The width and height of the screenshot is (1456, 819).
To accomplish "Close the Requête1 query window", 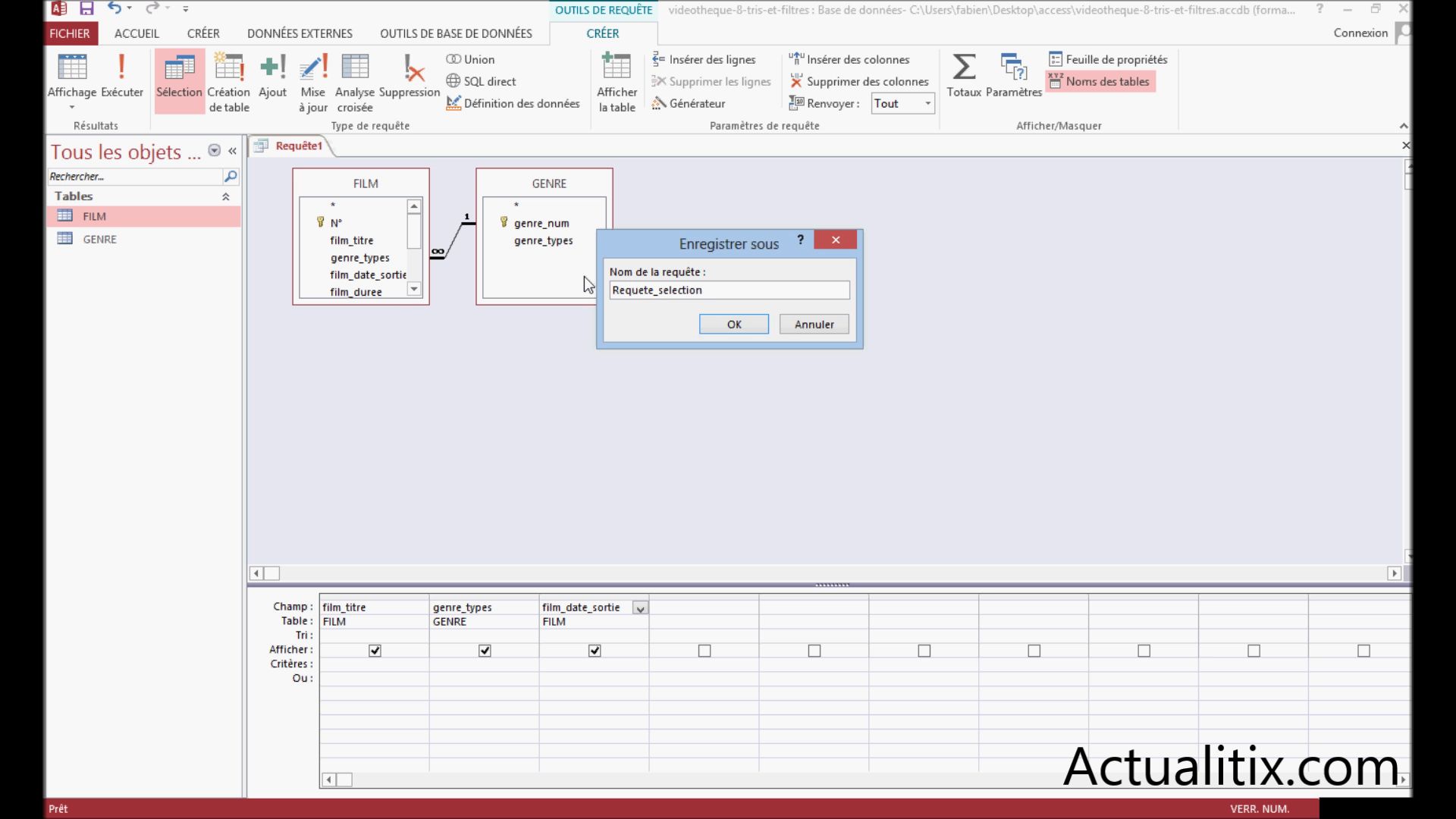I will click(1406, 145).
